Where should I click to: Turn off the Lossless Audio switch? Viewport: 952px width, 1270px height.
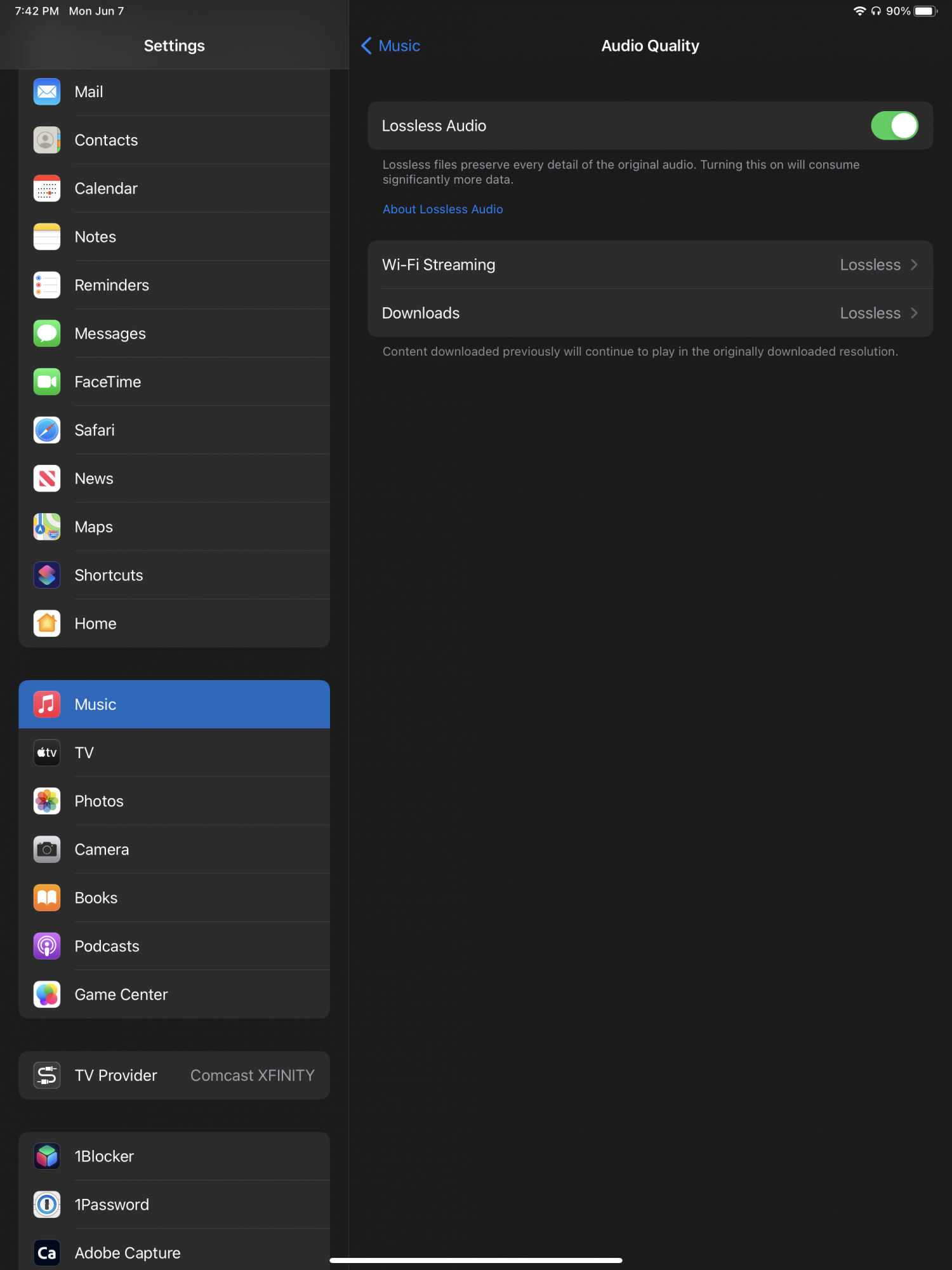coord(894,126)
